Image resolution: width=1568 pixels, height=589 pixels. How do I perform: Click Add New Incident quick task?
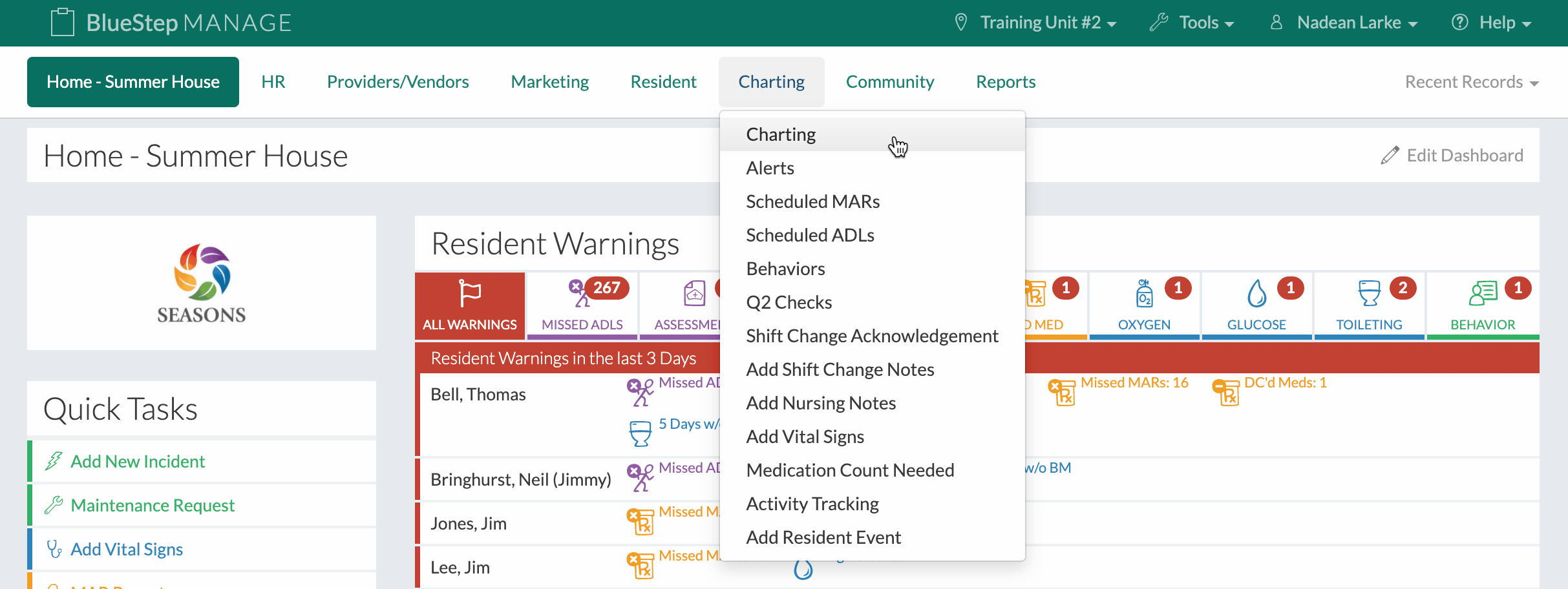138,461
